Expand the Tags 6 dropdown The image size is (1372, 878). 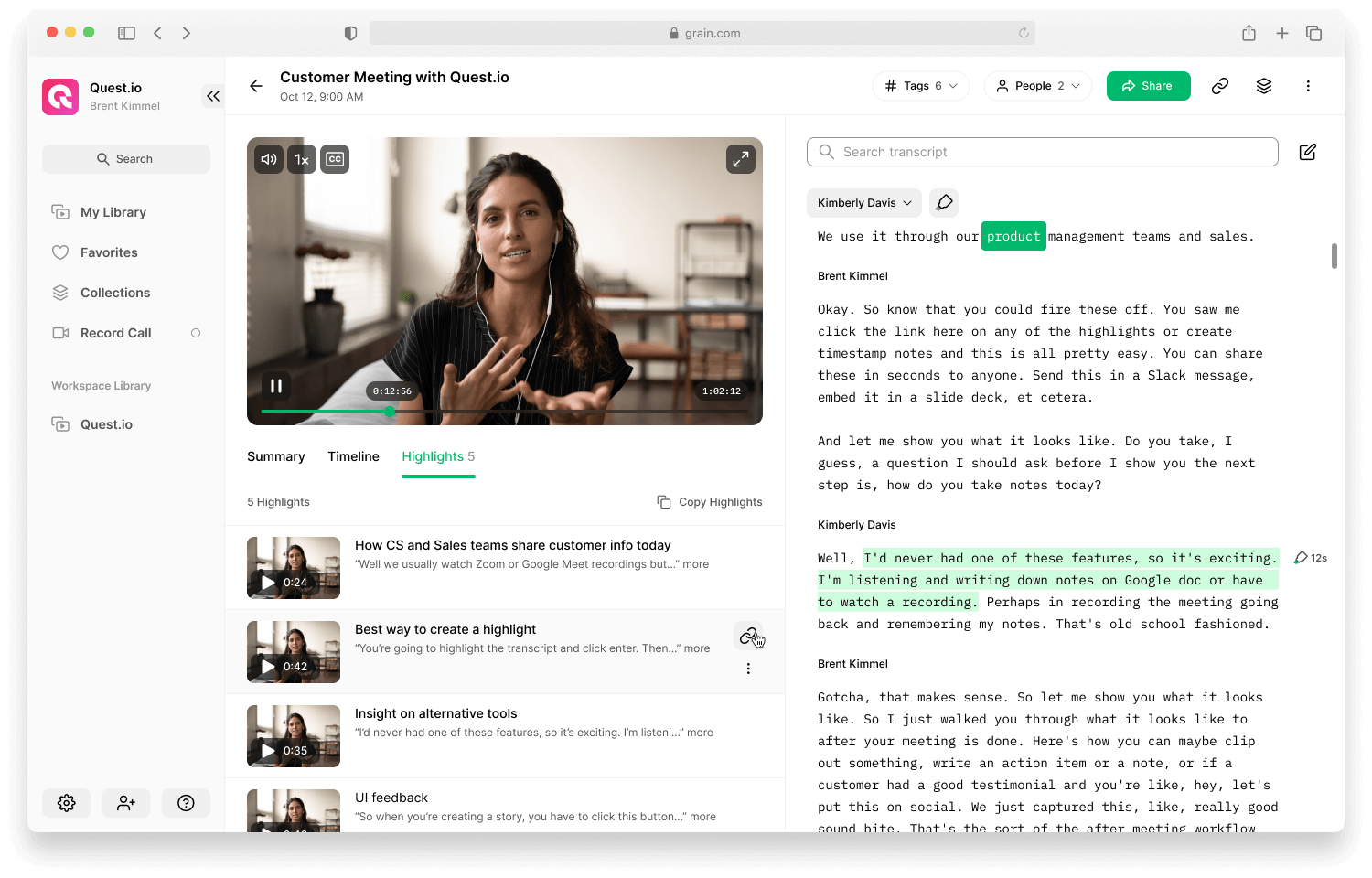(x=921, y=86)
